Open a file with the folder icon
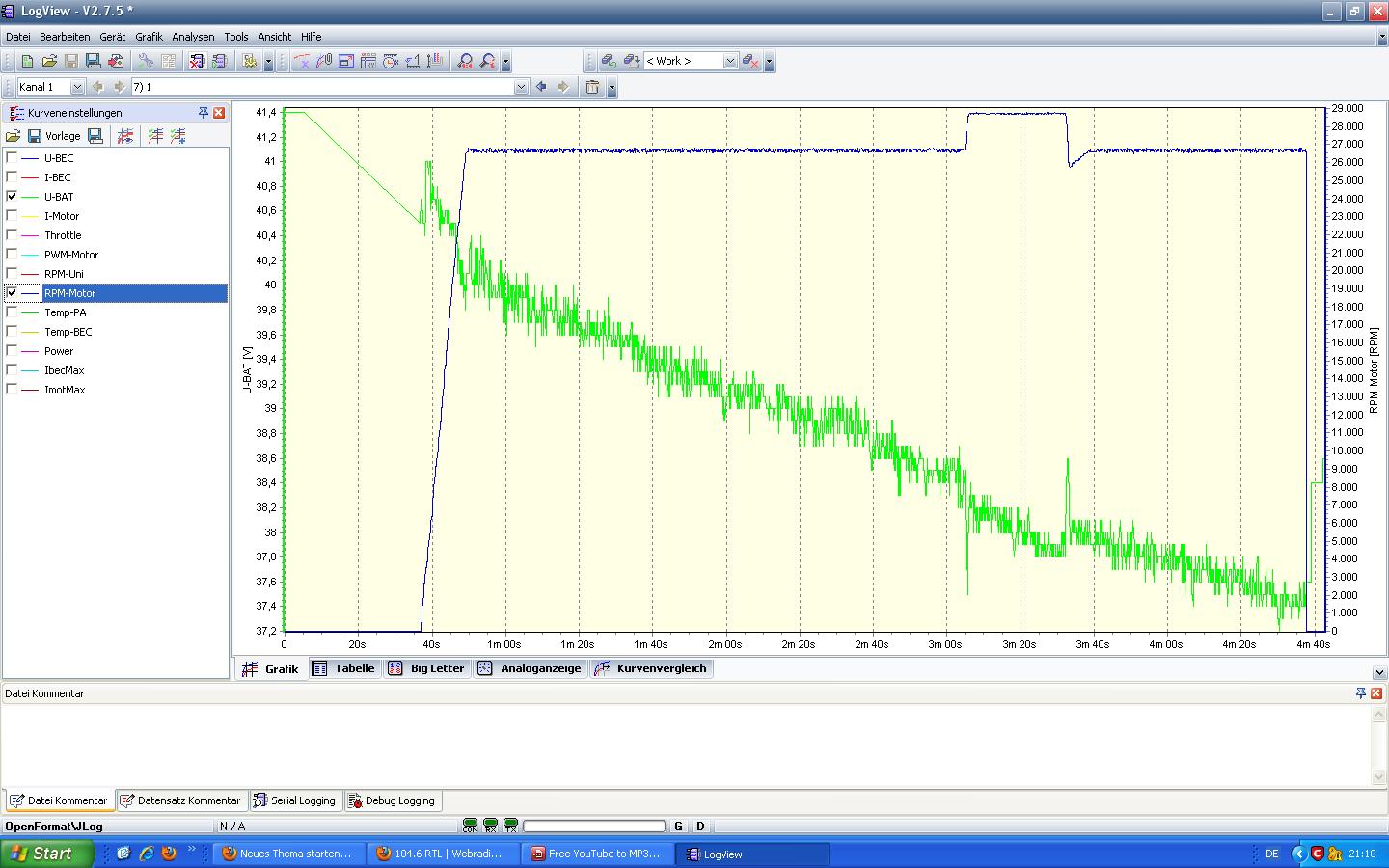This screenshot has height=868, width=1389. [x=49, y=61]
